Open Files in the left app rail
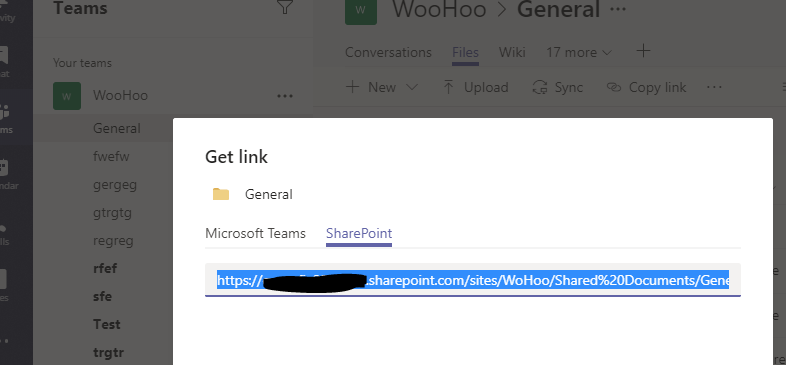Screen dimensions: 786x365 4,285
